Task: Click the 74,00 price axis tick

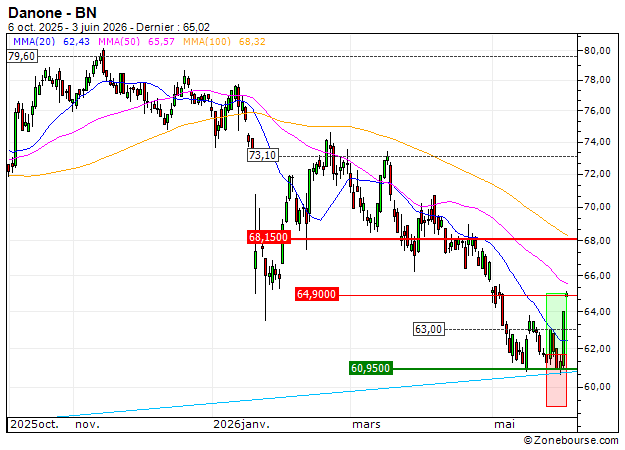Action: (597, 142)
